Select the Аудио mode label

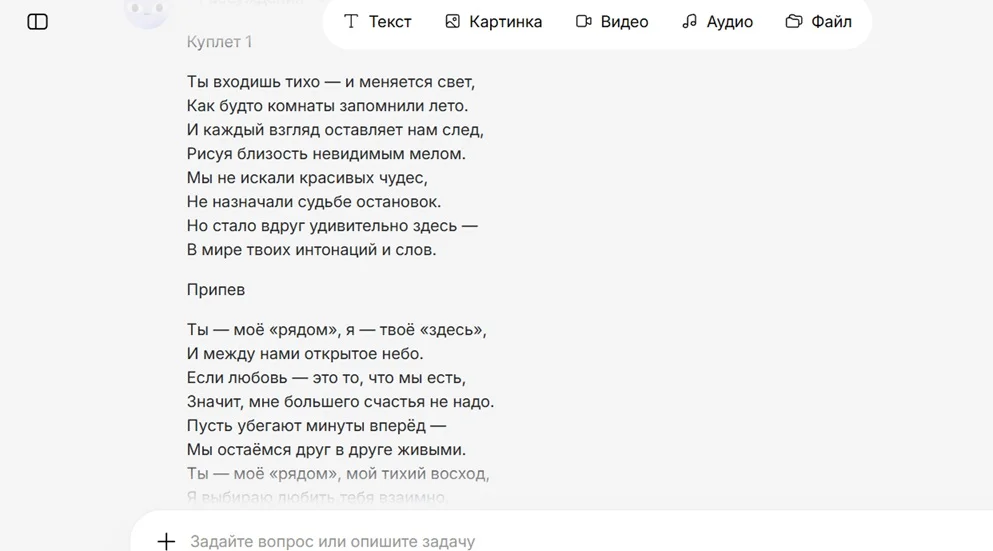tap(730, 22)
